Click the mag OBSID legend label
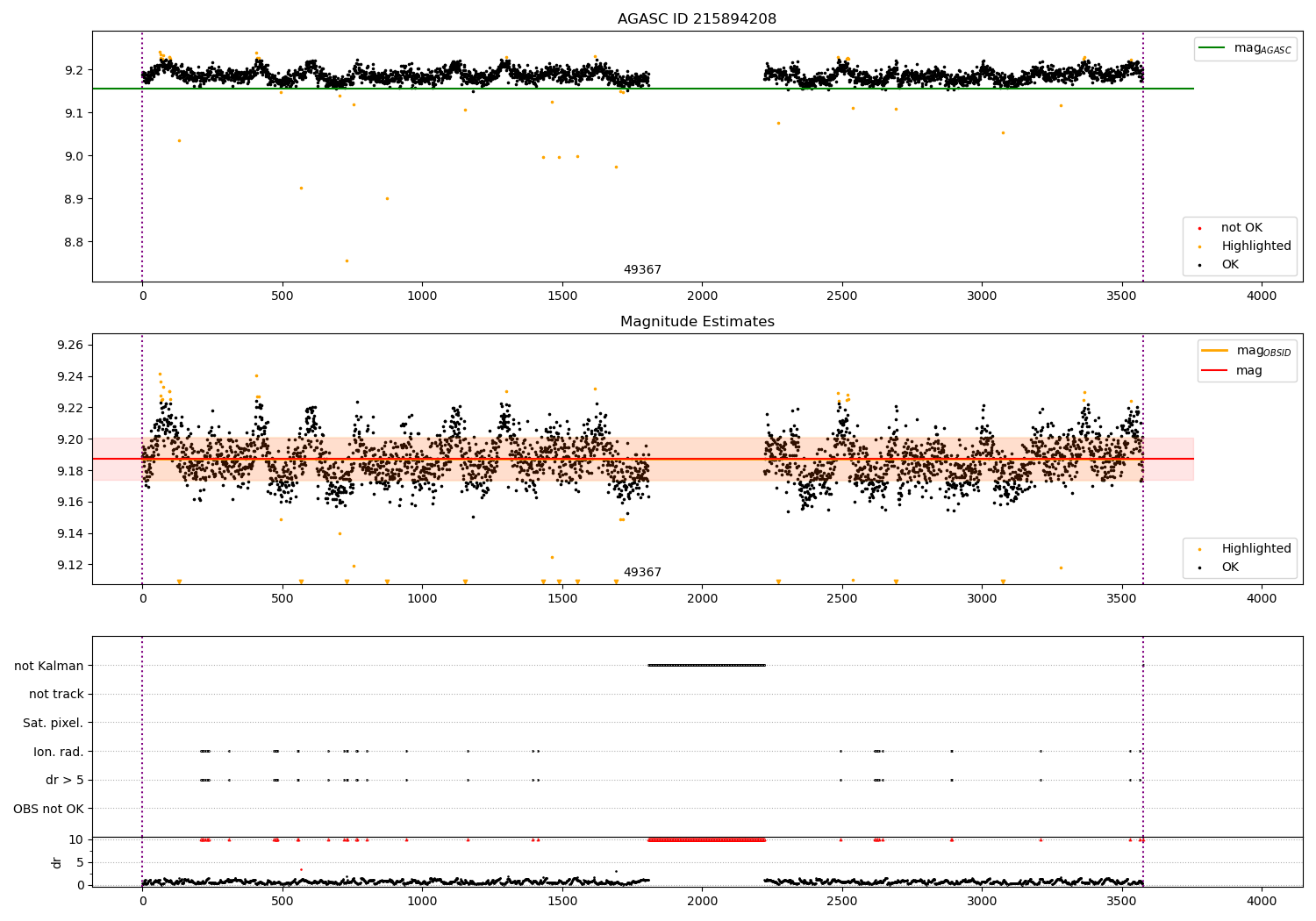This screenshot has height=921, width=1316. pyautogui.click(x=1263, y=351)
